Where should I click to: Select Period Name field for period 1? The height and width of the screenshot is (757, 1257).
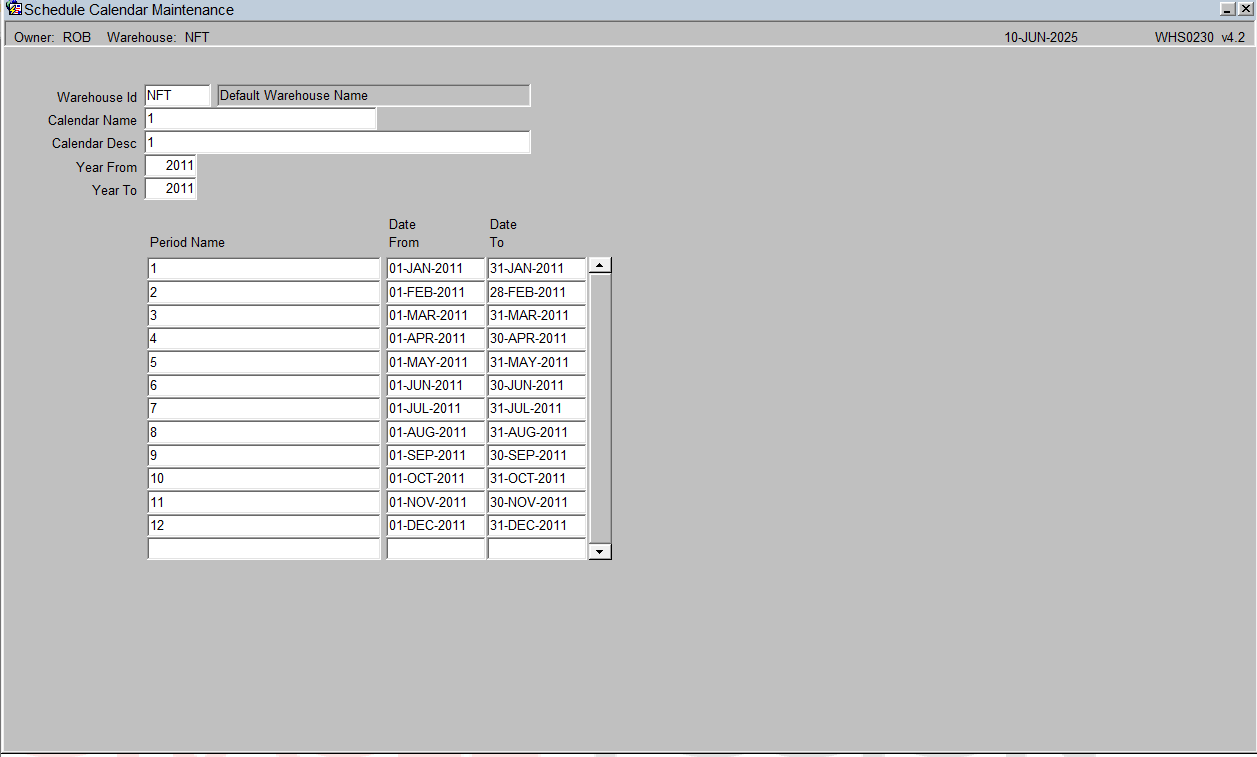pos(264,269)
